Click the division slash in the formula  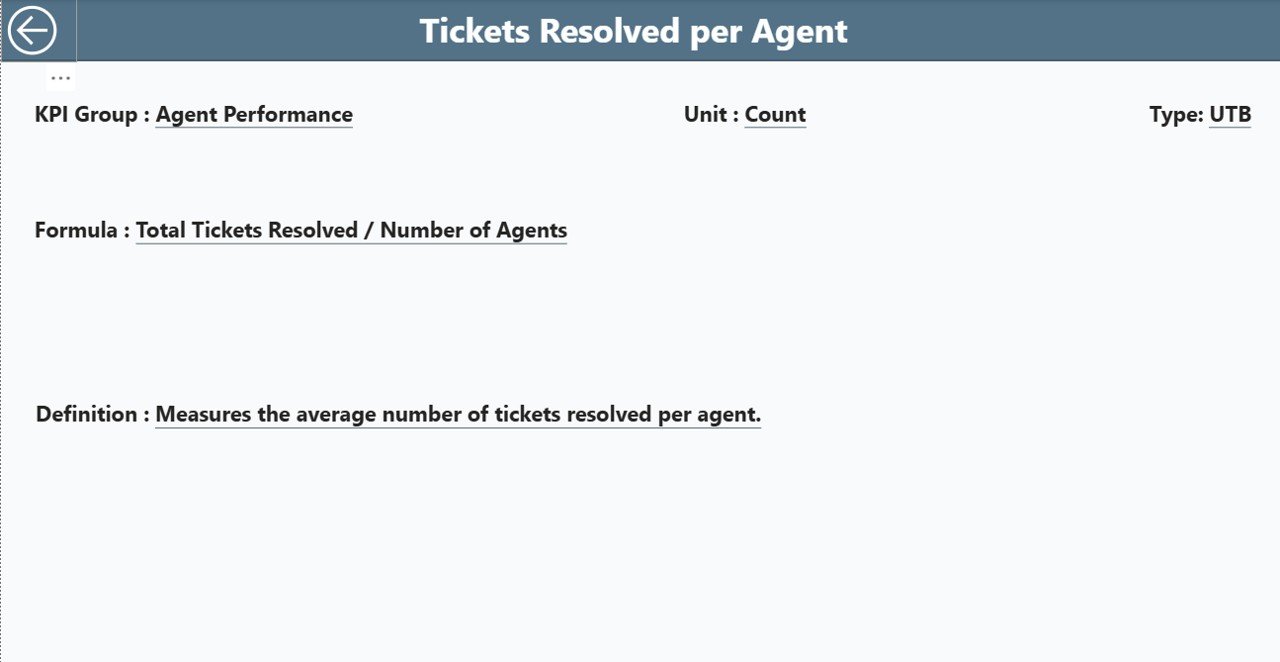coord(369,230)
